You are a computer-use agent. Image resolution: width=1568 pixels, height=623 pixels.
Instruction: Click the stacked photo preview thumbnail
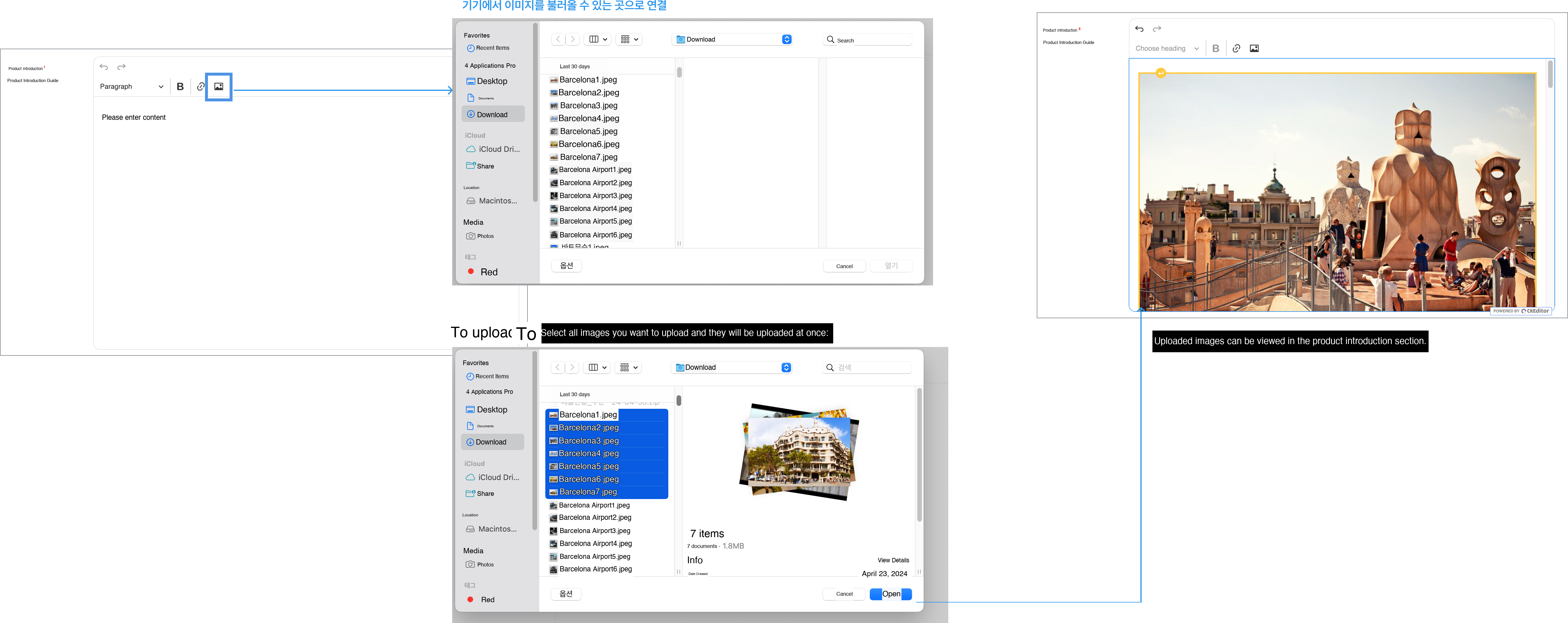(800, 451)
